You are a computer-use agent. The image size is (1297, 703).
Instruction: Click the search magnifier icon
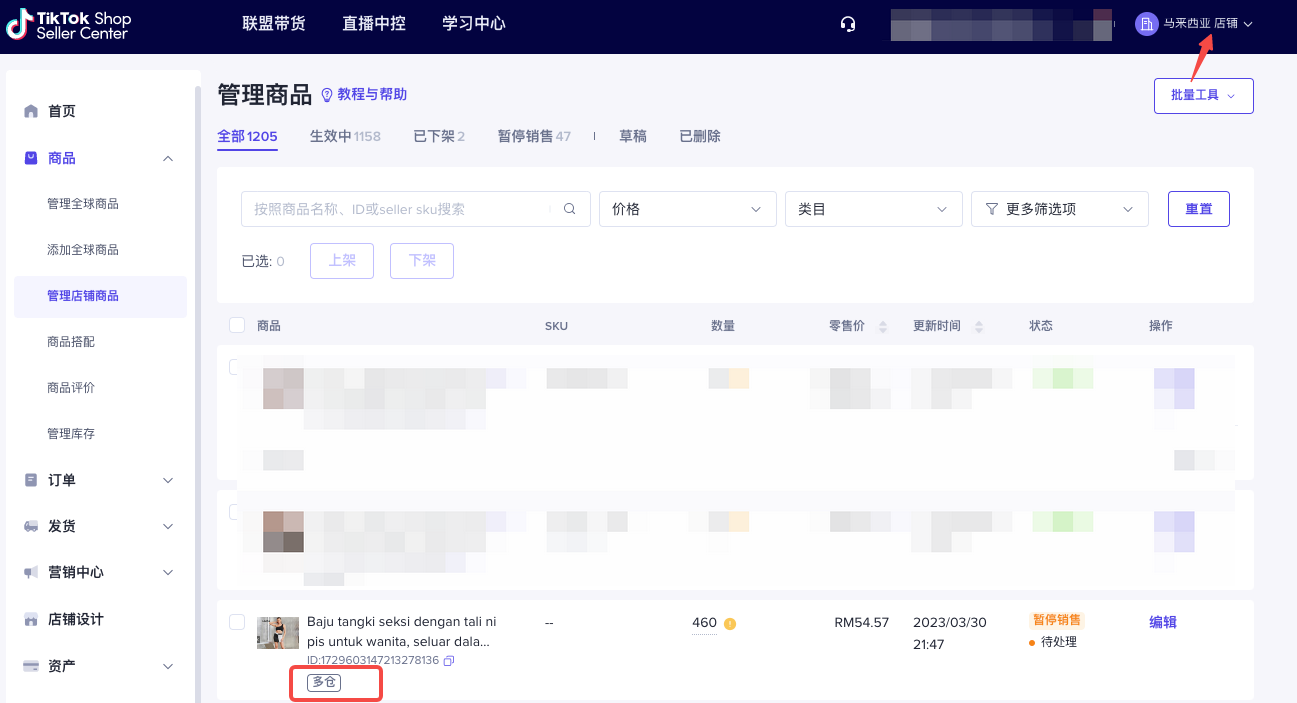[570, 209]
